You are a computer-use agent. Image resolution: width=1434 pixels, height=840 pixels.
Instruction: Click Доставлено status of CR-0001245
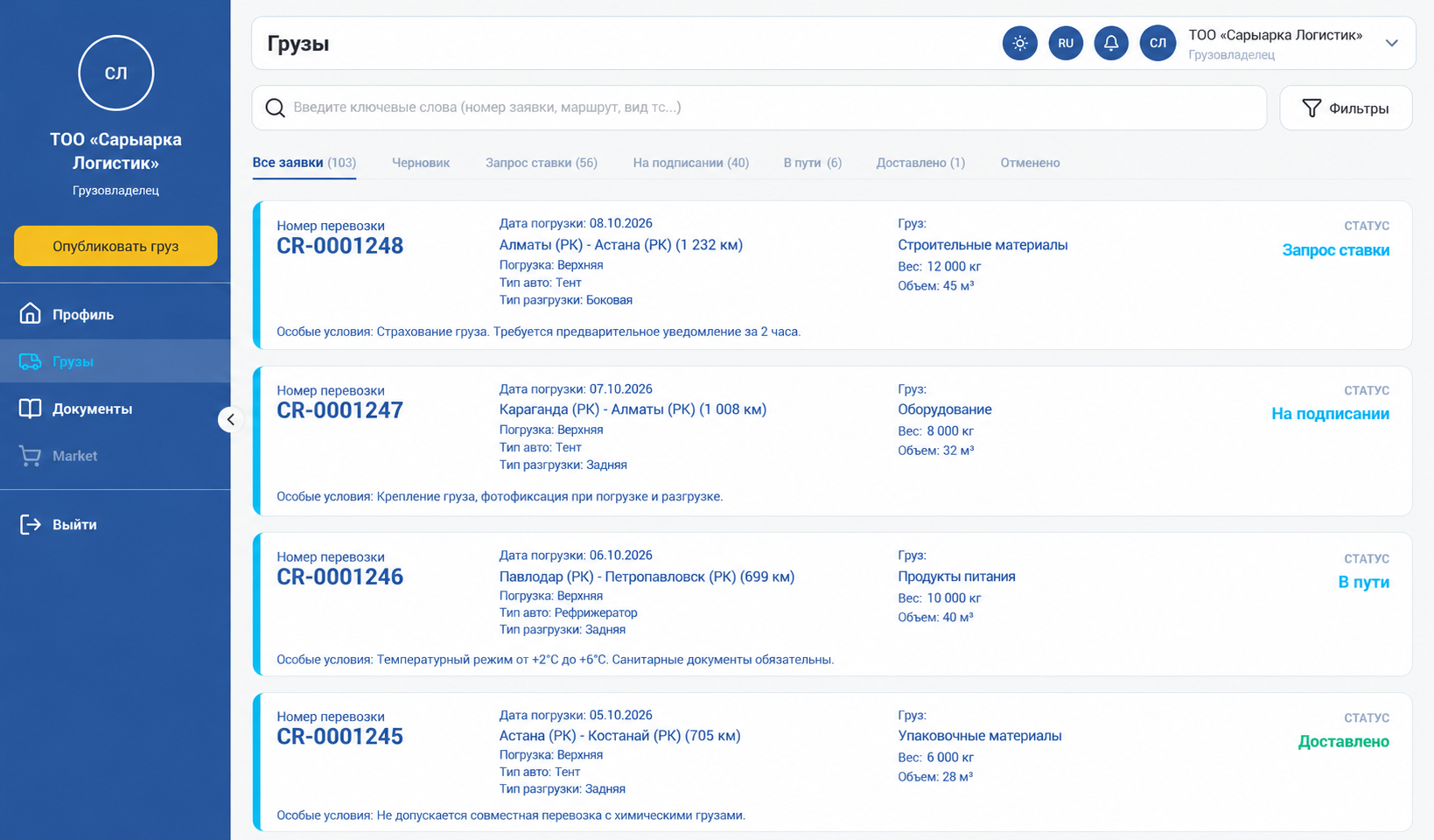click(1343, 741)
